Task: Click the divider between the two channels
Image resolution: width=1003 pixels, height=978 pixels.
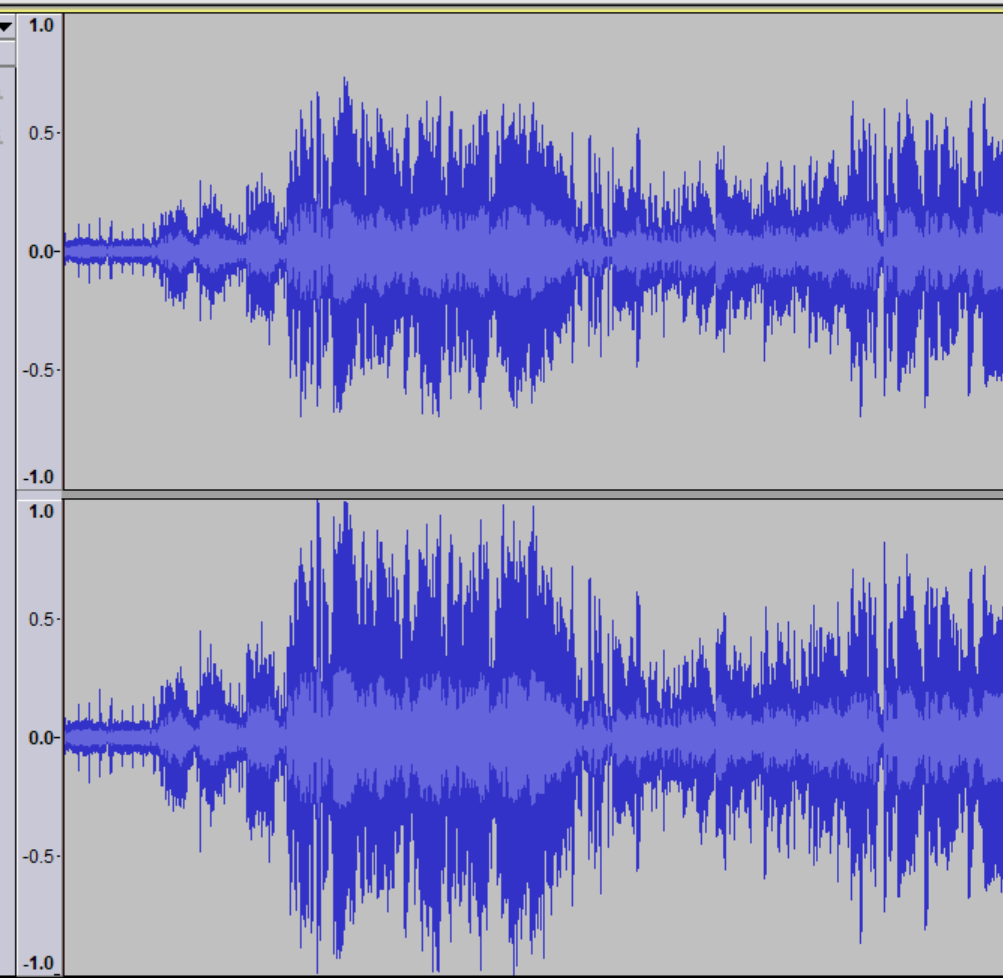Action: [500, 489]
